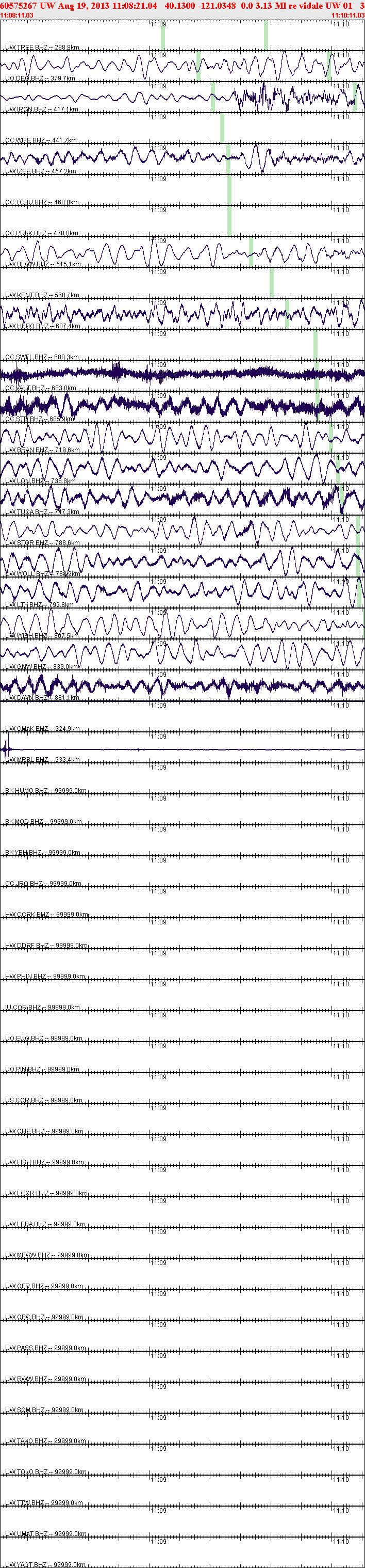Select the 'UW BRAN BHZ -- 719.6km' station label
Image resolution: width=365 pixels, height=1568 pixels.
[43, 451]
